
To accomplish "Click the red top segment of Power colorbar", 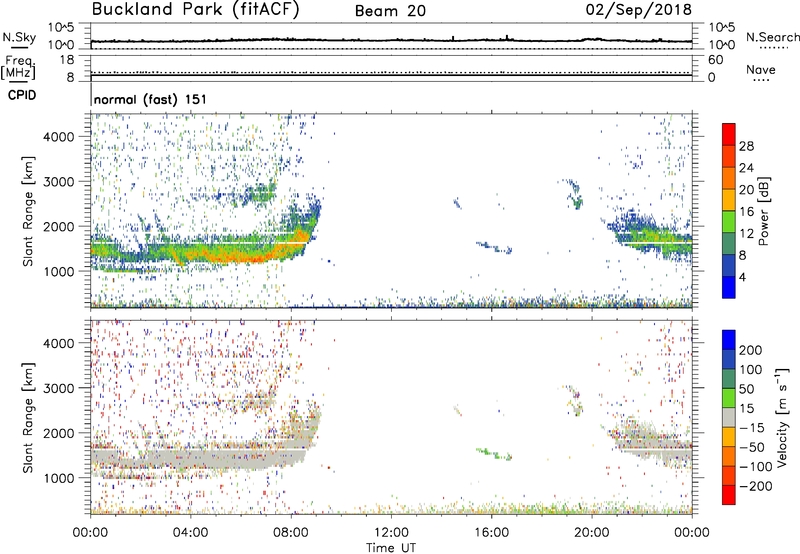I will tap(729, 134).
